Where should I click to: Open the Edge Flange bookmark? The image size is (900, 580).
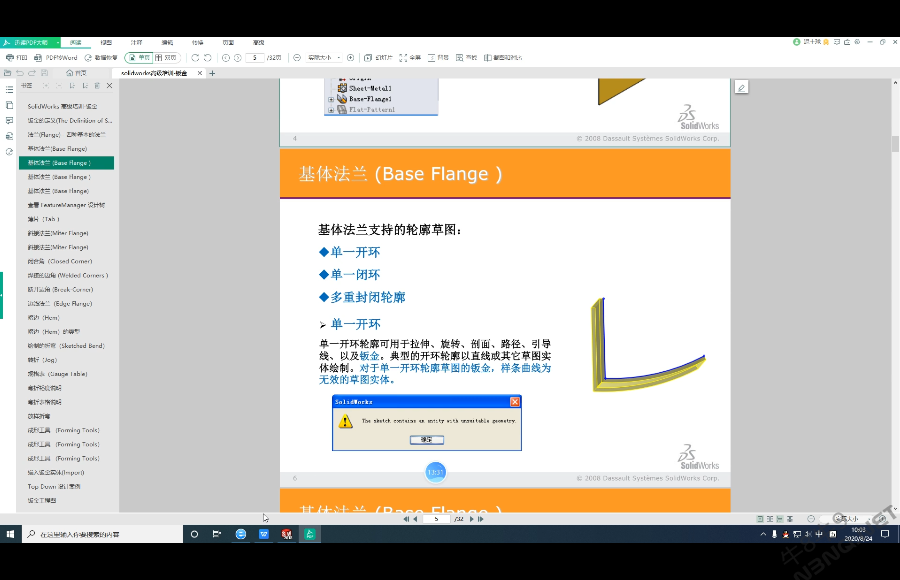pos(60,304)
